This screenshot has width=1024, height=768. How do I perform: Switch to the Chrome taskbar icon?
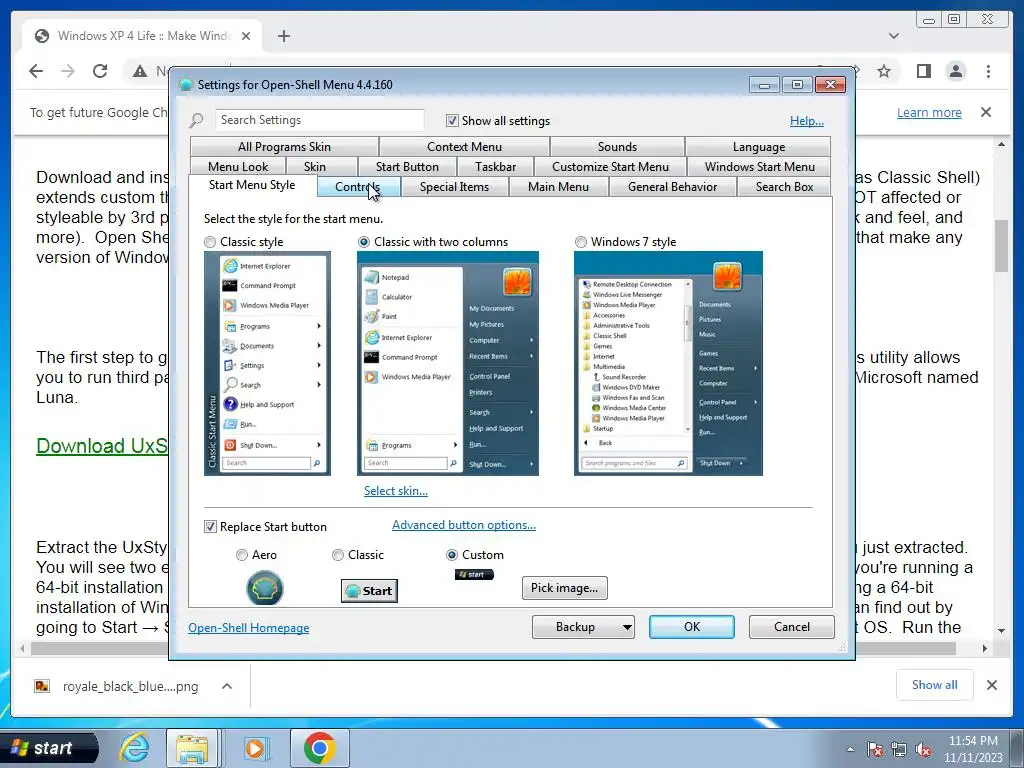tap(319, 748)
